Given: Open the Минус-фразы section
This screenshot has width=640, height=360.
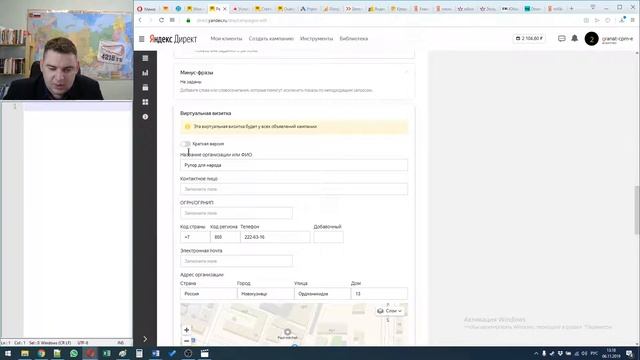Looking at the screenshot, I should [x=294, y=81].
